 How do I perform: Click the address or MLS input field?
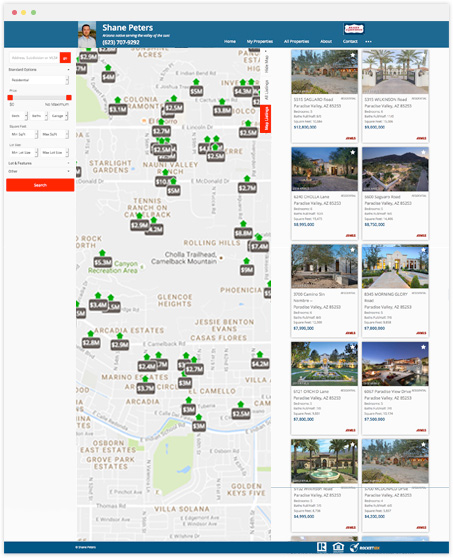click(35, 58)
